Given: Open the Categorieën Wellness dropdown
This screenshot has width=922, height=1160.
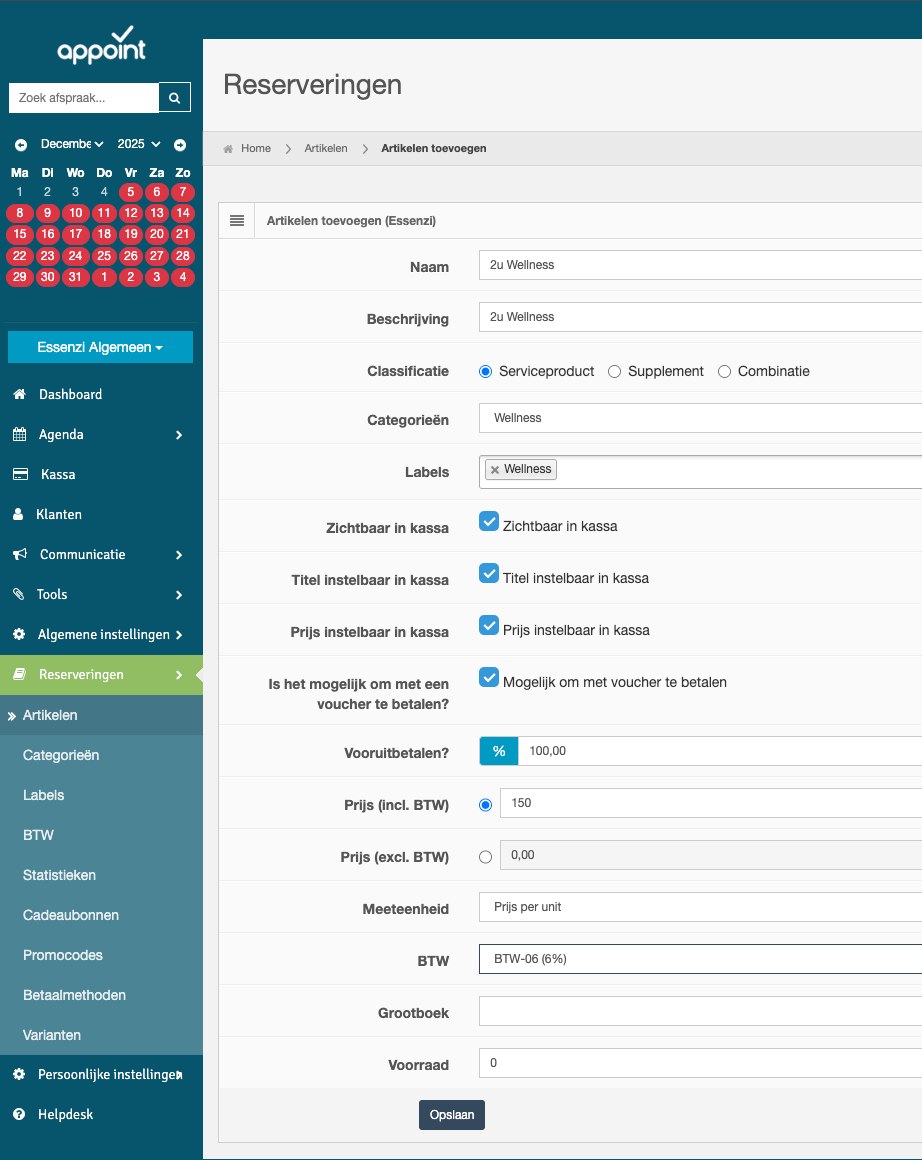Looking at the screenshot, I should point(700,418).
